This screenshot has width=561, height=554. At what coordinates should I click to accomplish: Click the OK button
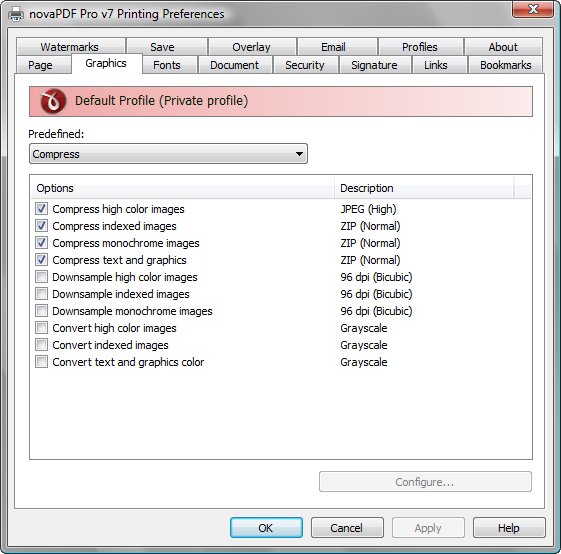point(266,528)
